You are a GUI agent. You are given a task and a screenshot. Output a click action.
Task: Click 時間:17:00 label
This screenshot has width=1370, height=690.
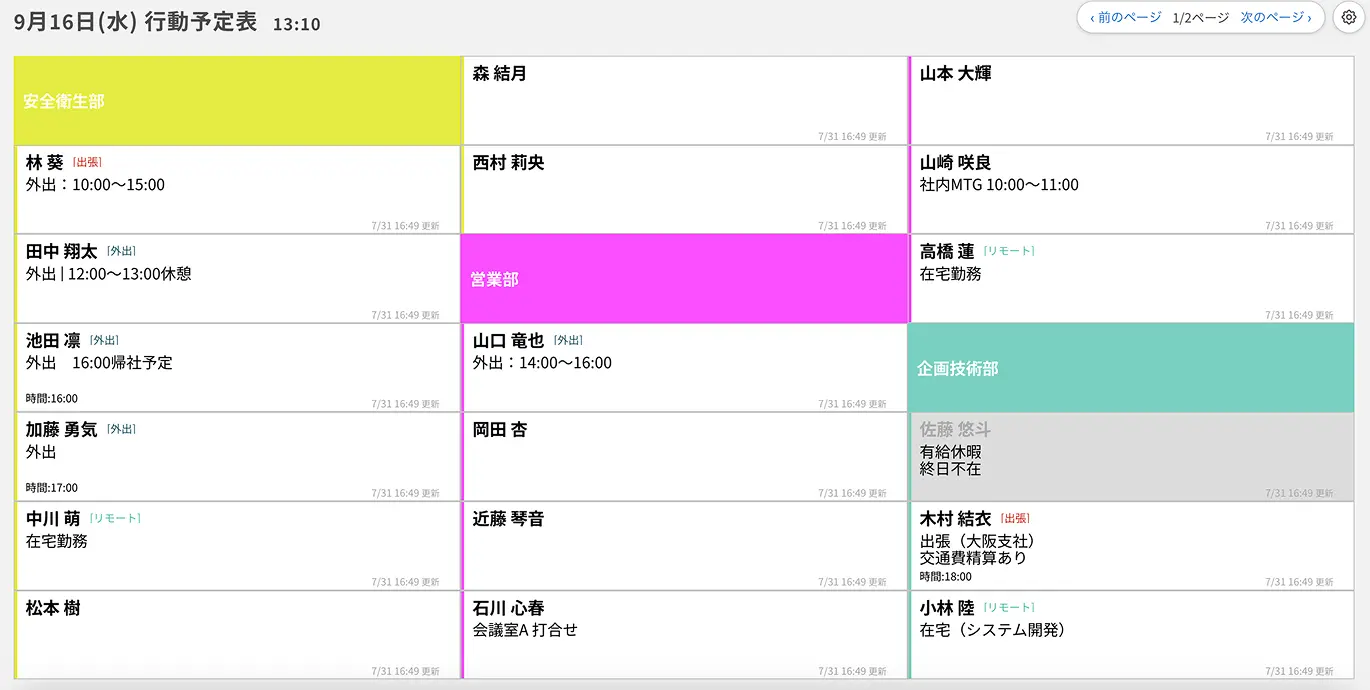click(x=52, y=487)
